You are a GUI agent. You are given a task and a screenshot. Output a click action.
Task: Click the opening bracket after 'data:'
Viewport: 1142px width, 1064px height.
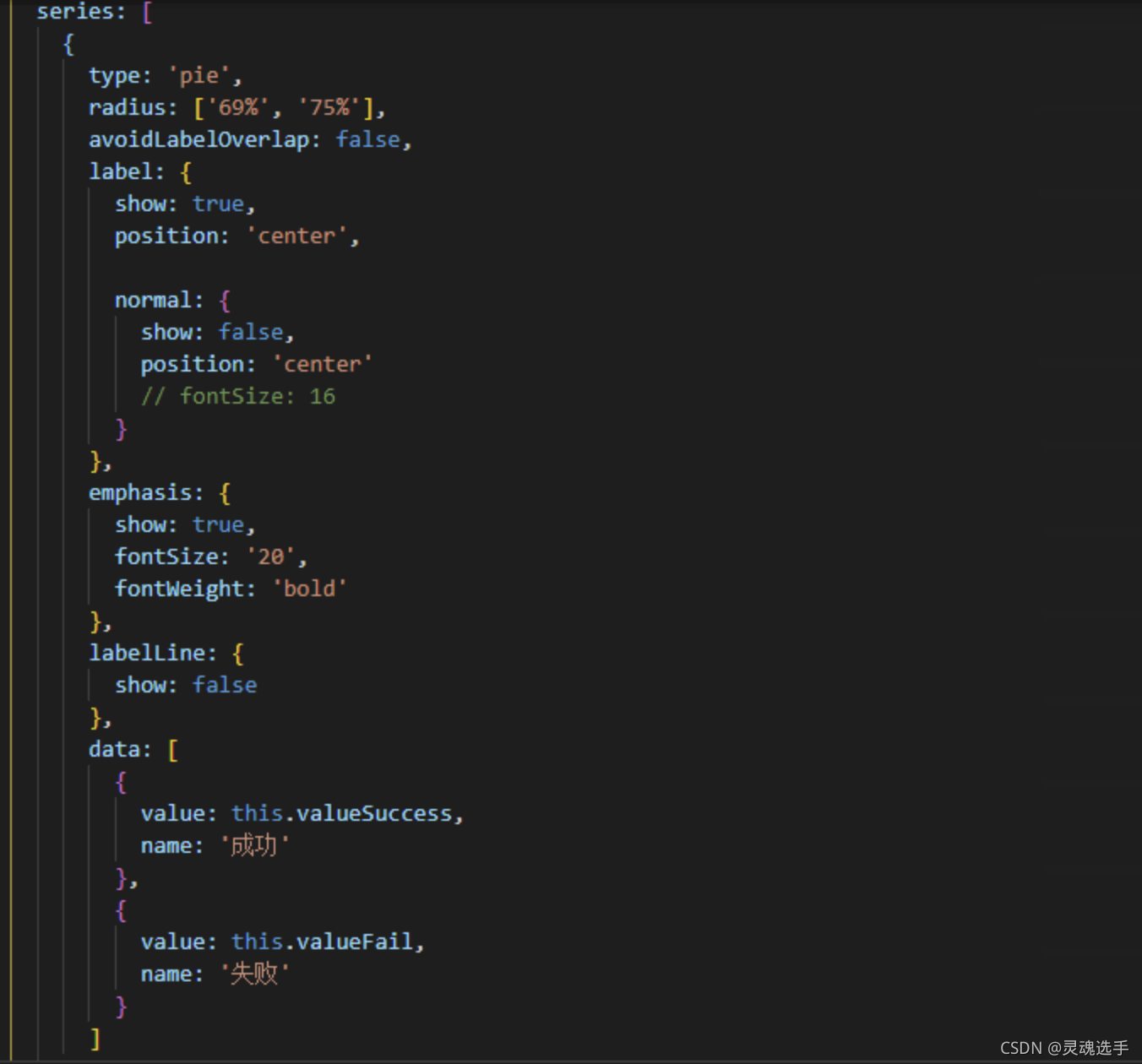[173, 749]
